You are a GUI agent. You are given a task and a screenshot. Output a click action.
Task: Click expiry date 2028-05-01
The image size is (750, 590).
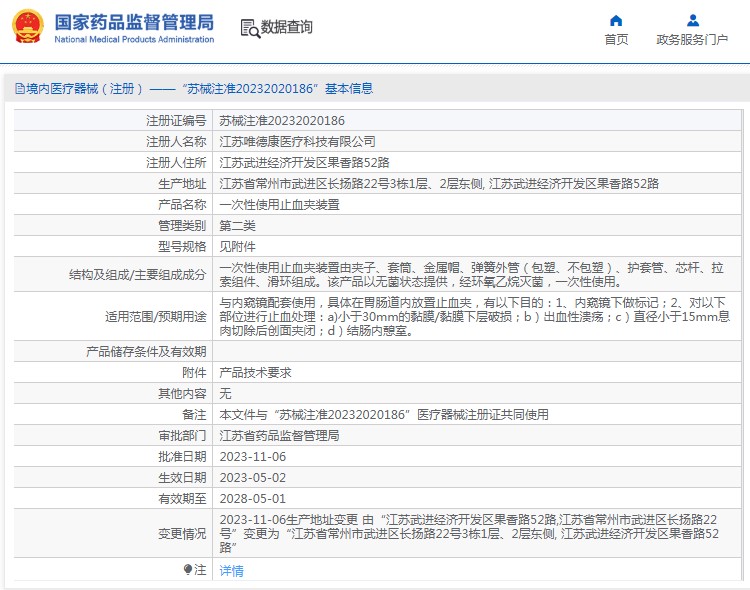[x=253, y=499]
